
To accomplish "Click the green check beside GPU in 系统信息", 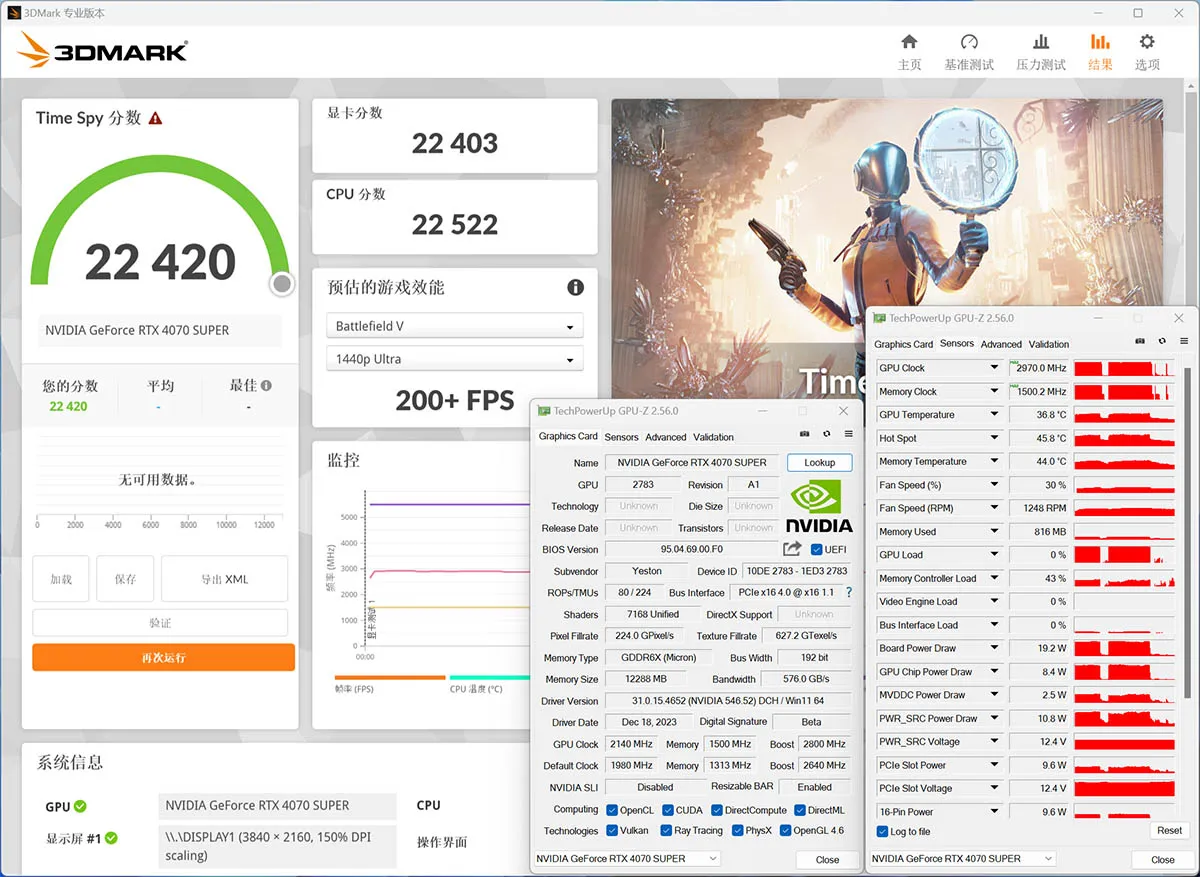I will tap(80, 806).
